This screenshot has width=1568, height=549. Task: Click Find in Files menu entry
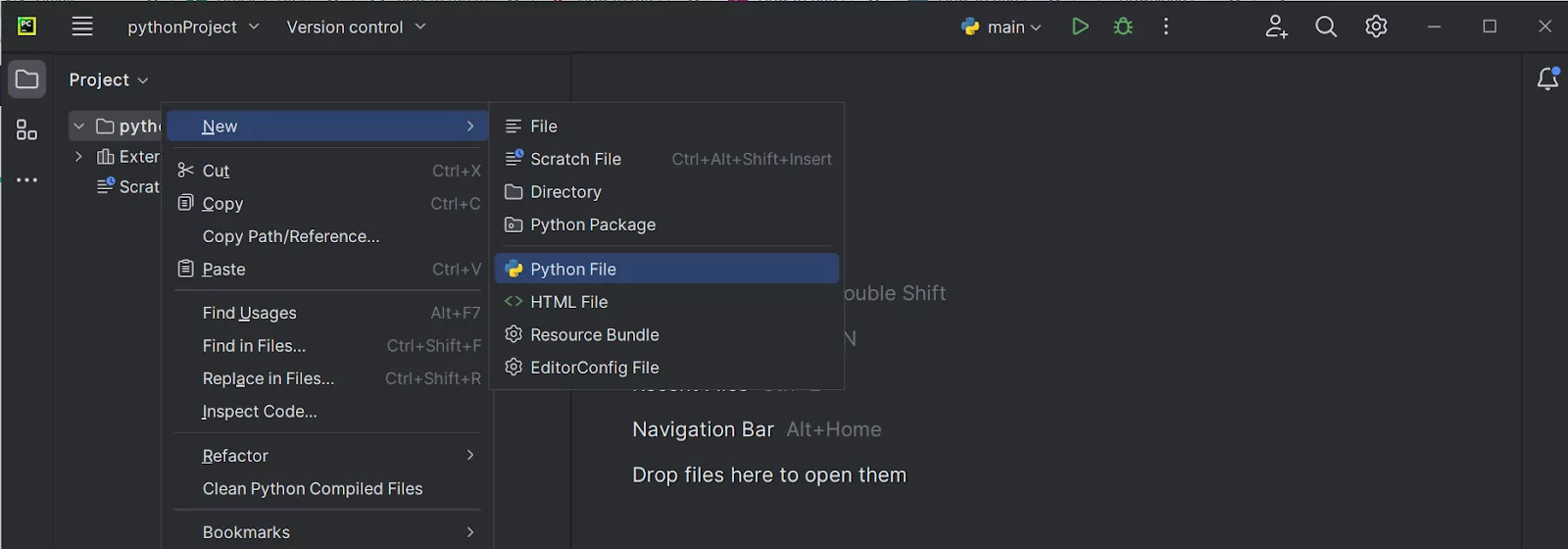coord(254,346)
